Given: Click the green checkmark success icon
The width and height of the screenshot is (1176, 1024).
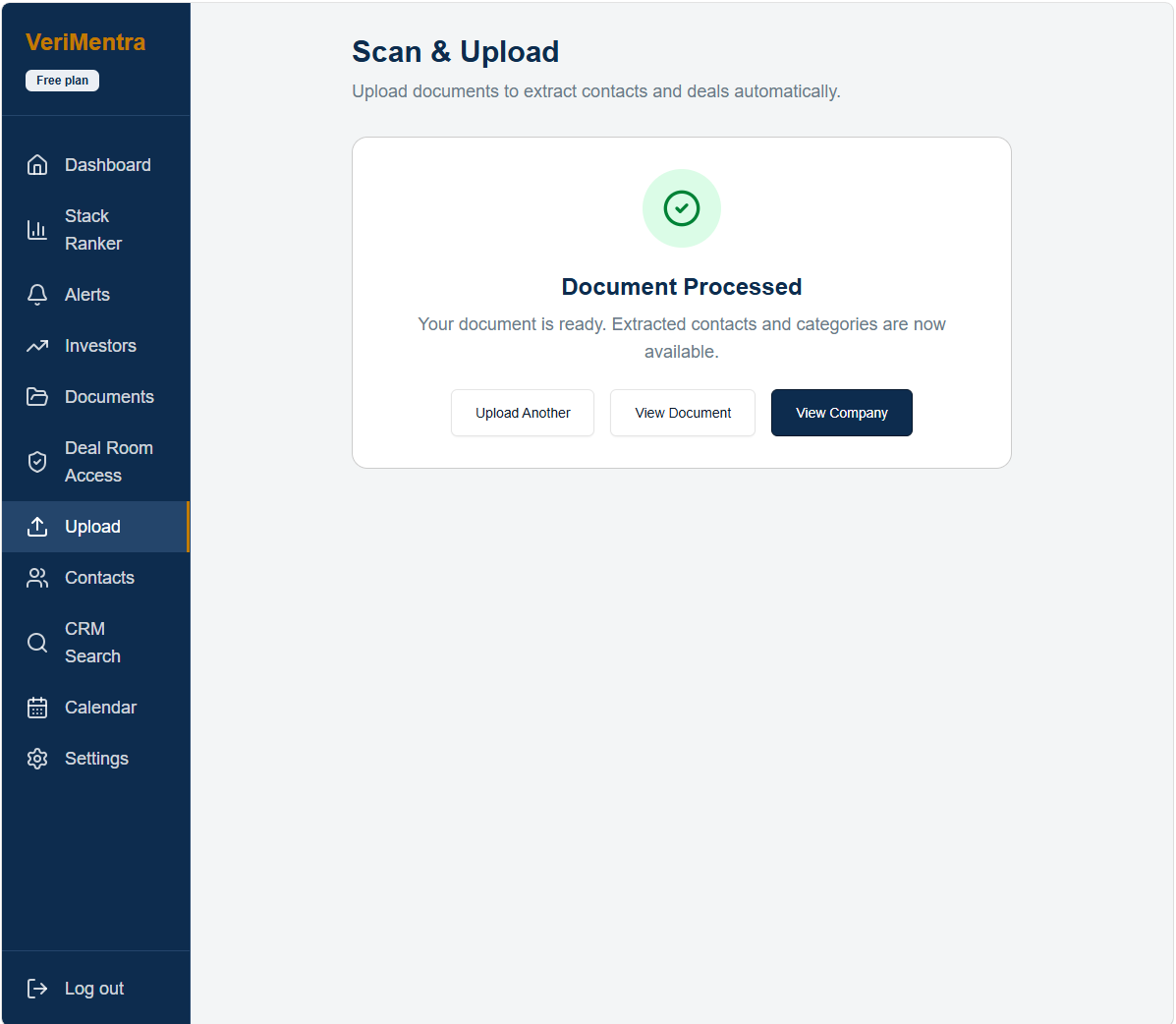Looking at the screenshot, I should [x=682, y=208].
